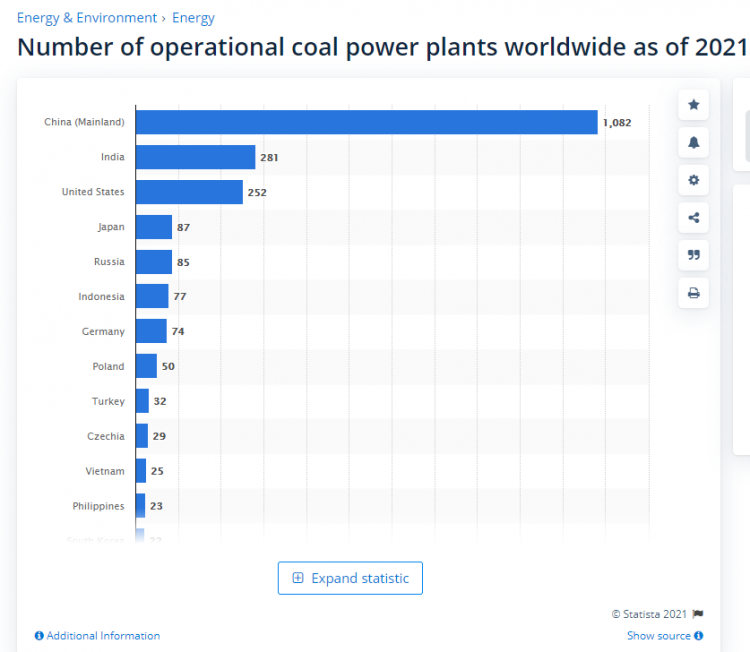The height and width of the screenshot is (652, 750).
Task: Click the info icon beside Show source
Action: pyautogui.click(x=698, y=636)
